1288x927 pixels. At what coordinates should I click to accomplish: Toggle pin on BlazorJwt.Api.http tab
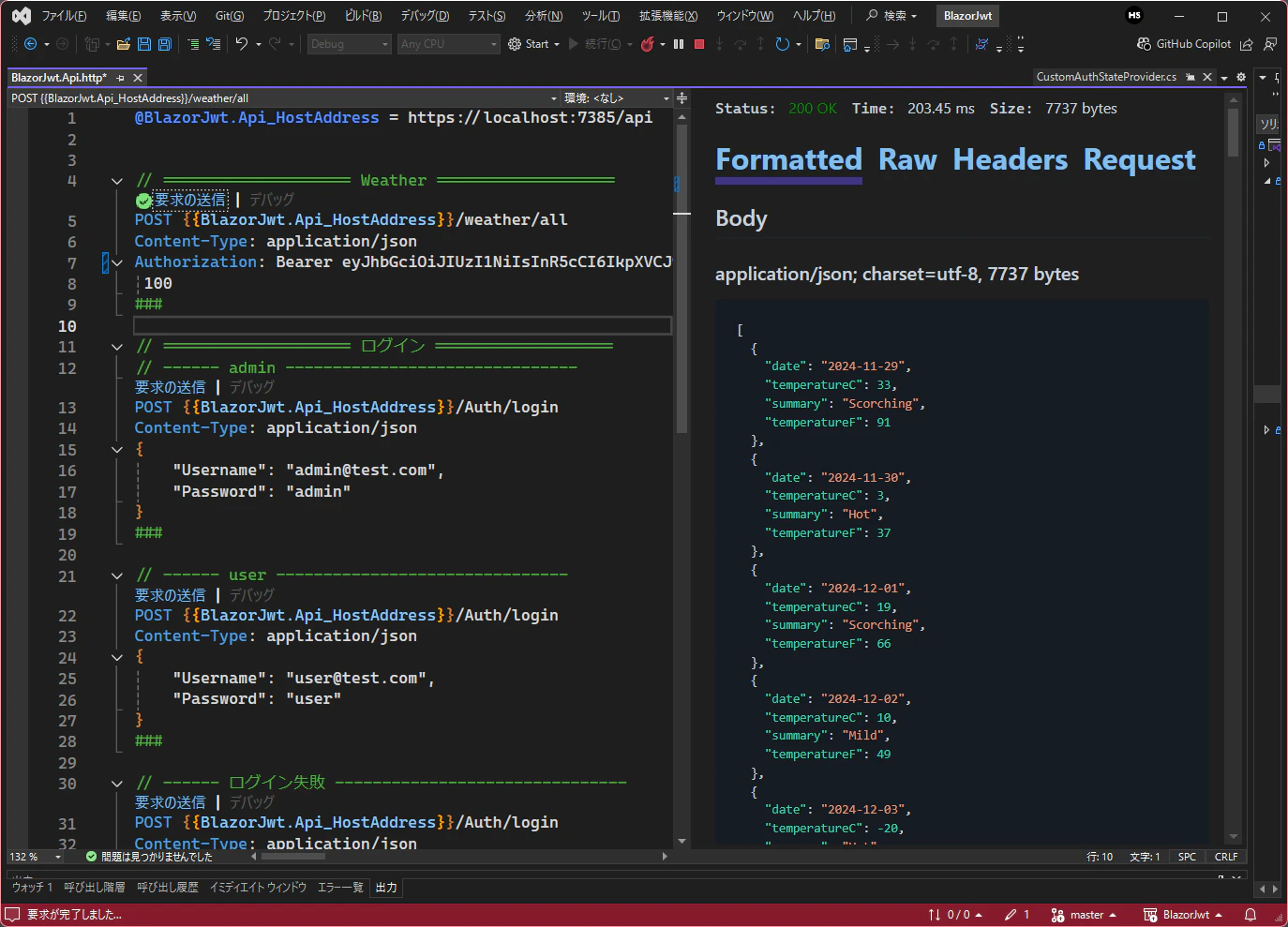pos(121,78)
